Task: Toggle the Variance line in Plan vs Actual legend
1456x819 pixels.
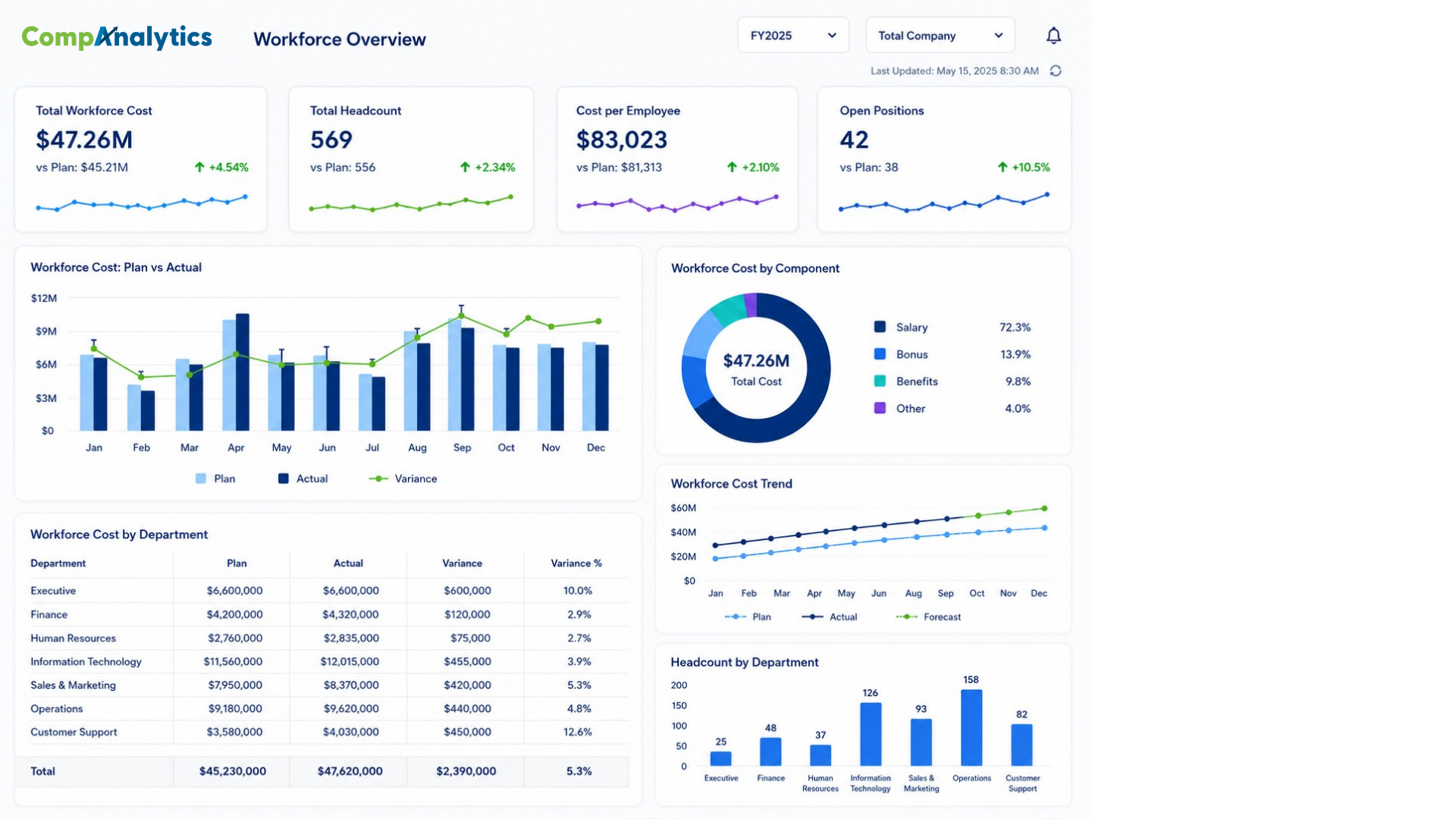Action: pyautogui.click(x=403, y=479)
